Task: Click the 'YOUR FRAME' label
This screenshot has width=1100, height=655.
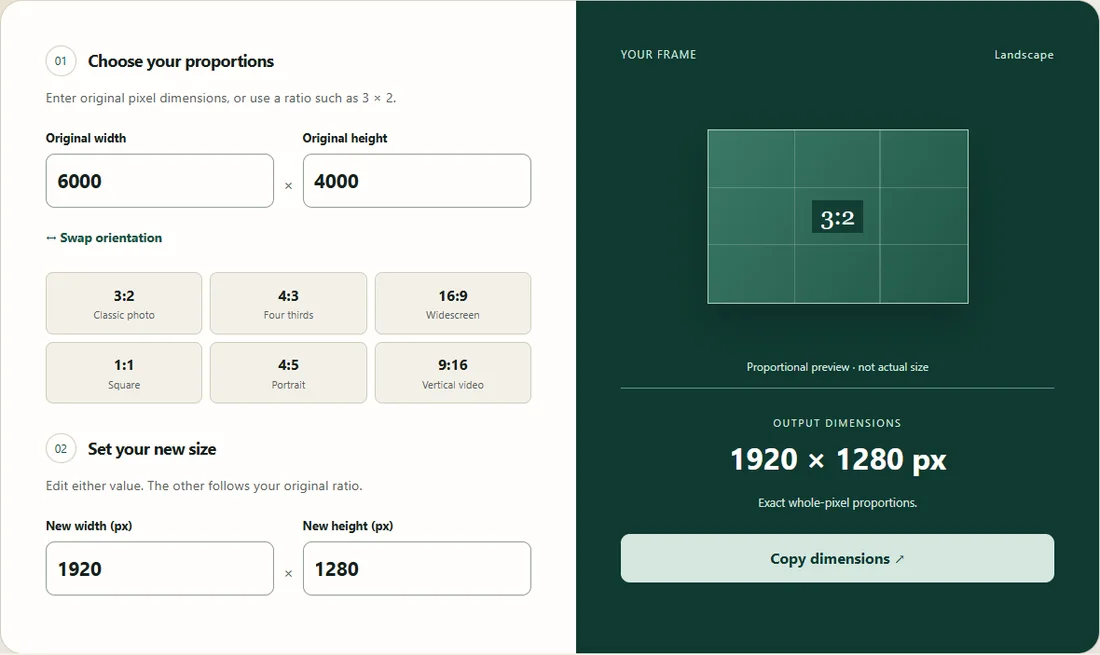Action: pyautogui.click(x=658, y=55)
